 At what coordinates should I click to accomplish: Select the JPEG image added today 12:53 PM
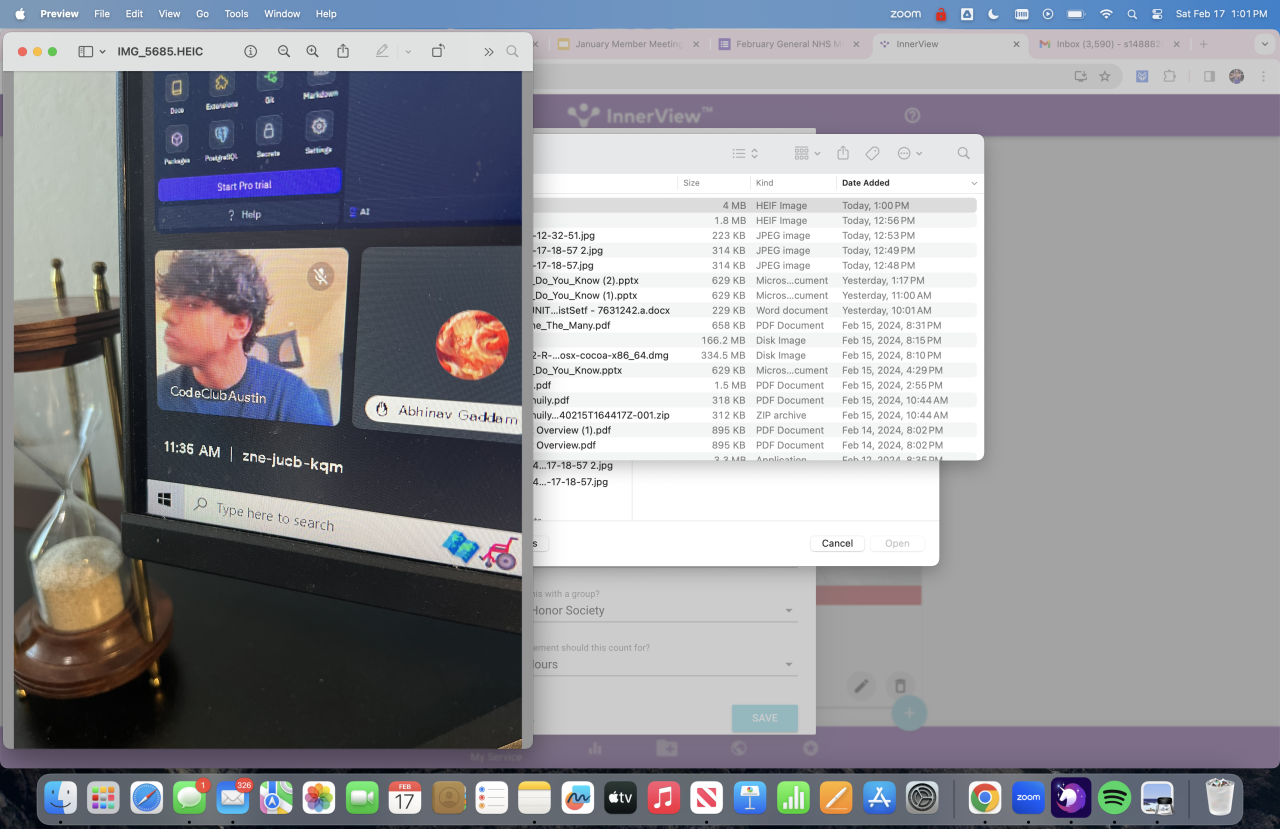pos(754,235)
